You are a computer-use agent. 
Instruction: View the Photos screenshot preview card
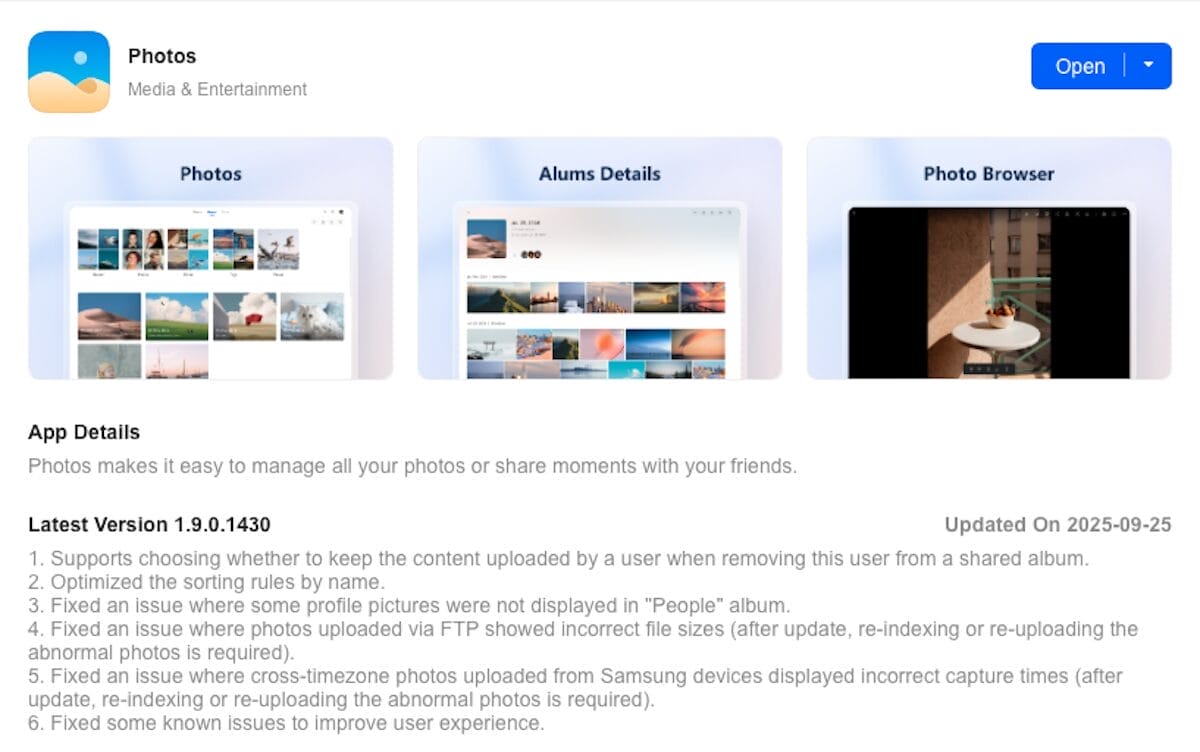point(210,258)
